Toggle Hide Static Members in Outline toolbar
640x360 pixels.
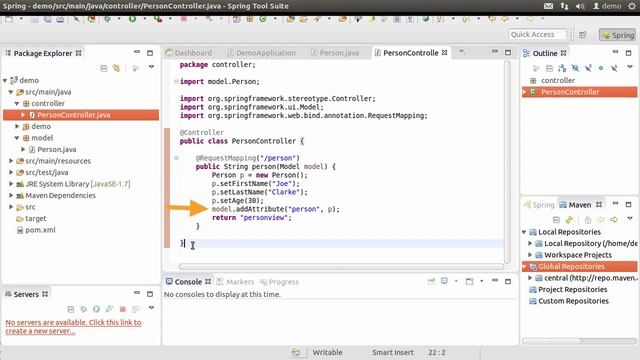(x=588, y=68)
